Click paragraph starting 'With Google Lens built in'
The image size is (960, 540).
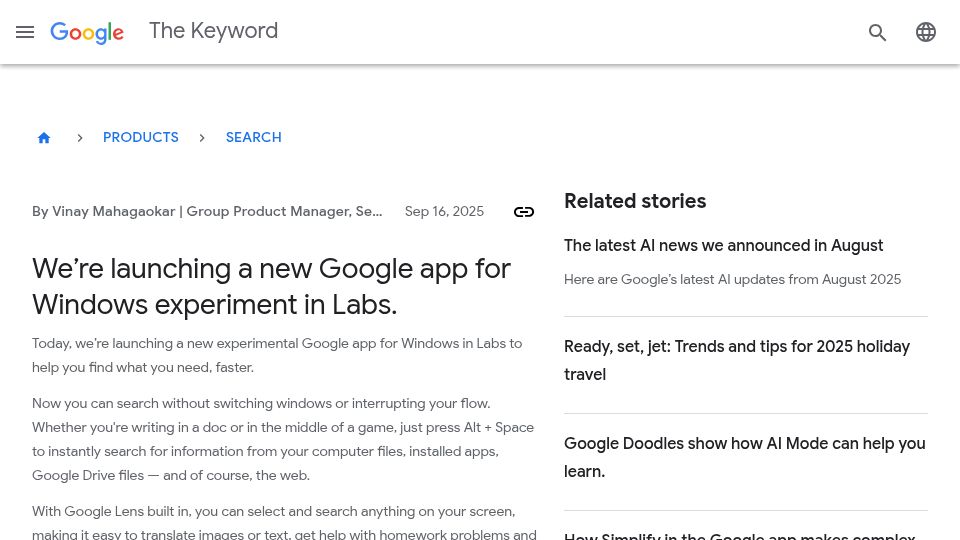coord(284,522)
